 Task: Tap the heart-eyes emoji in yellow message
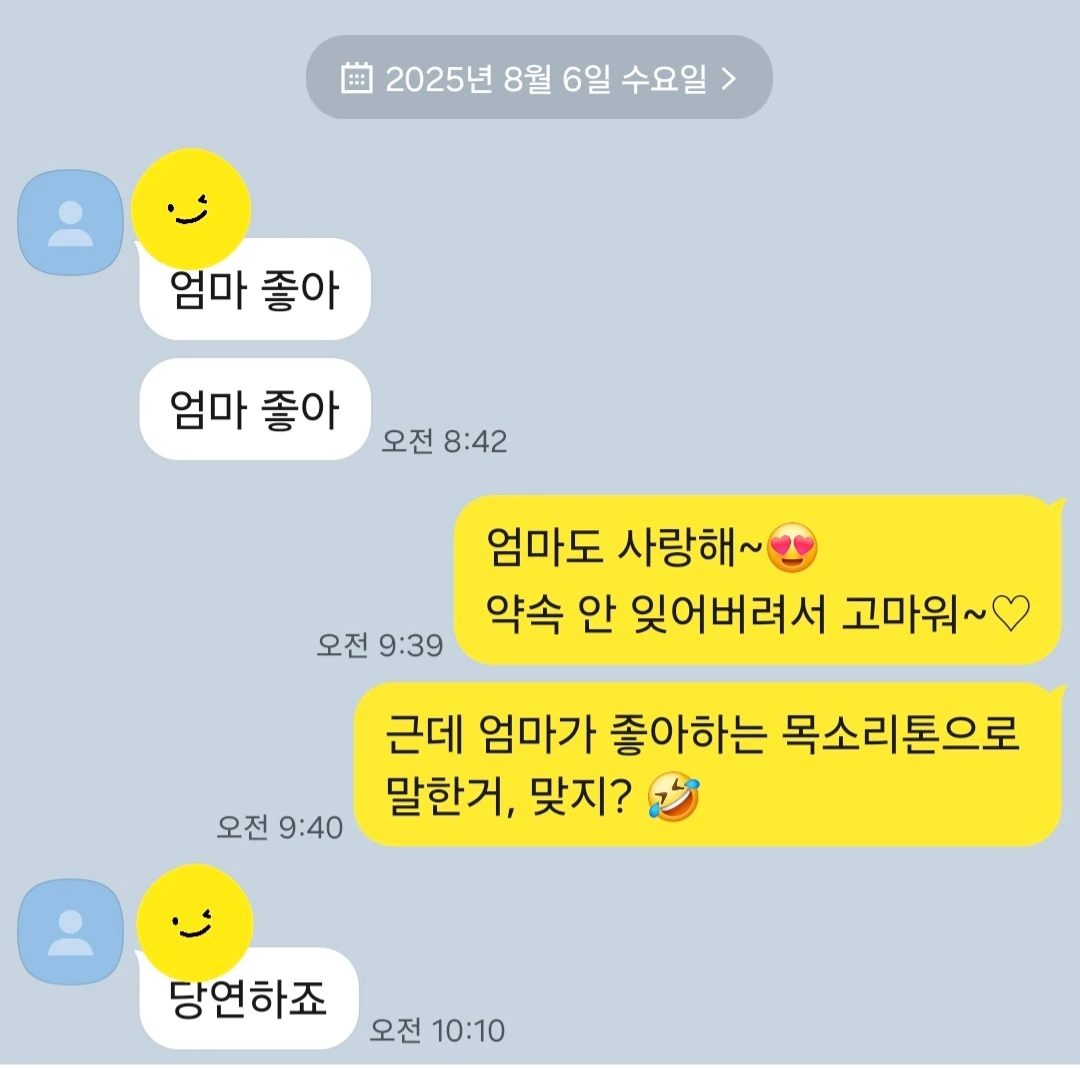tap(792, 547)
